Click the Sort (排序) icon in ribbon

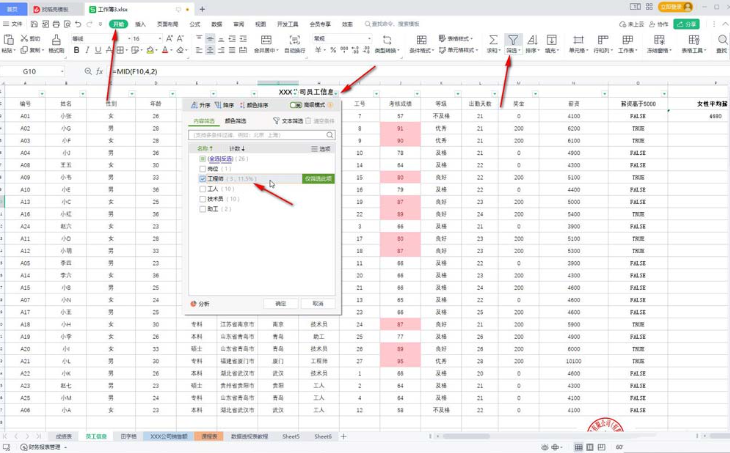click(531, 40)
